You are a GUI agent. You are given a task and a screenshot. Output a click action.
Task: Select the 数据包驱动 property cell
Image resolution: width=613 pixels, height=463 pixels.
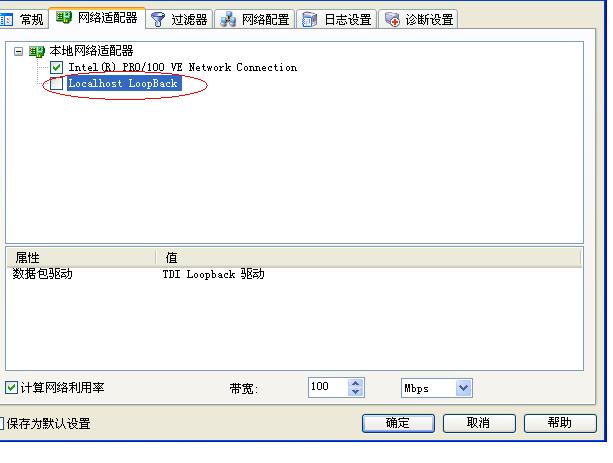coord(42,274)
